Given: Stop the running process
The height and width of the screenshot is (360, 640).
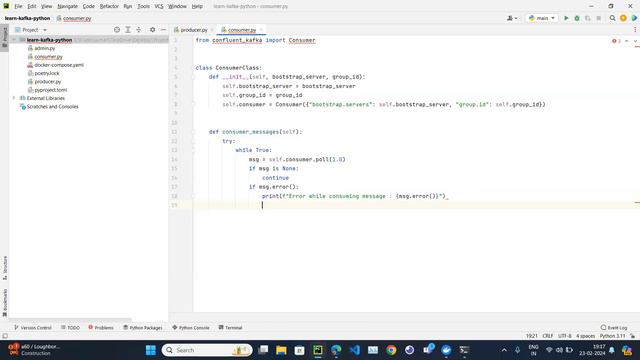Looking at the screenshot, I should pyautogui.click(x=598, y=18).
